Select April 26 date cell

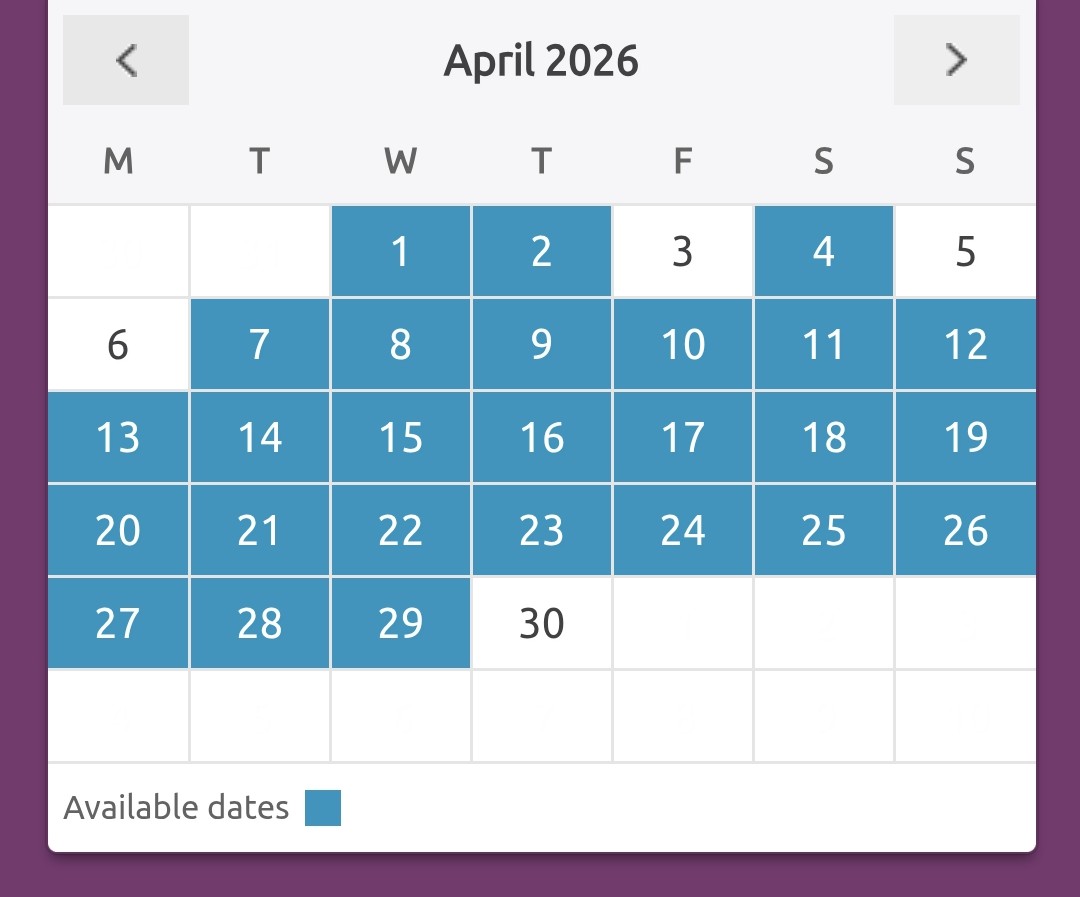(965, 530)
